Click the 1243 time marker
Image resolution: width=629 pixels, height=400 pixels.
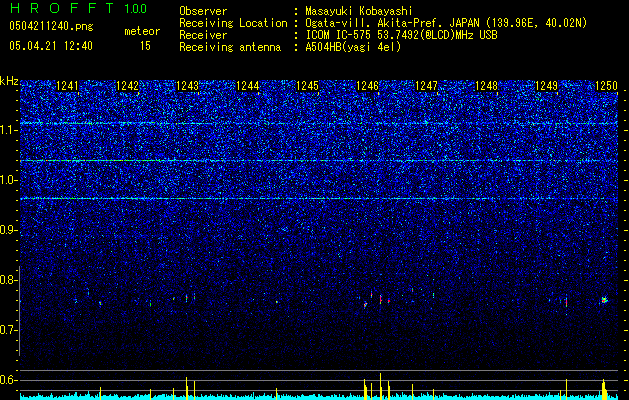(187, 85)
